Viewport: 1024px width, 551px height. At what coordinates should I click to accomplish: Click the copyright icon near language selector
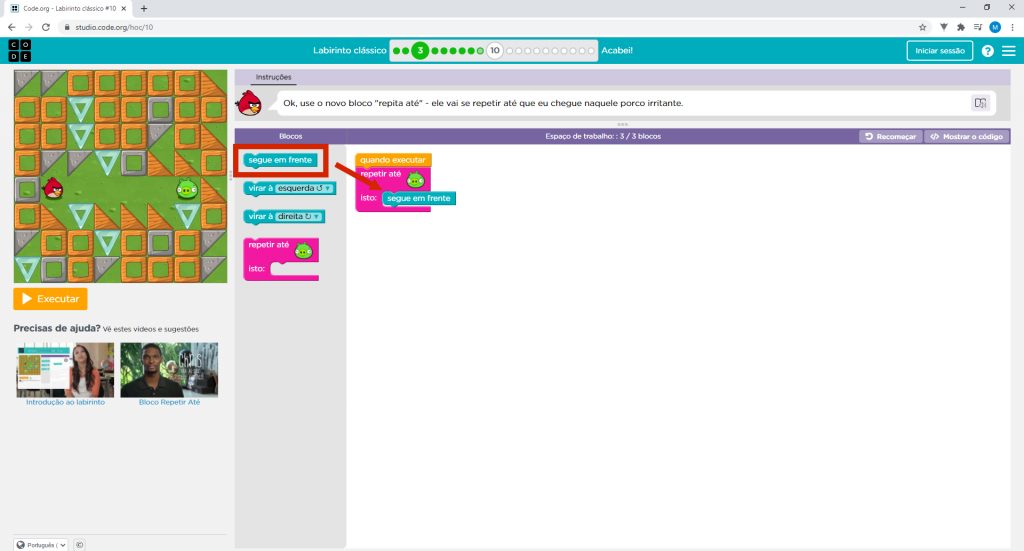[x=79, y=544]
